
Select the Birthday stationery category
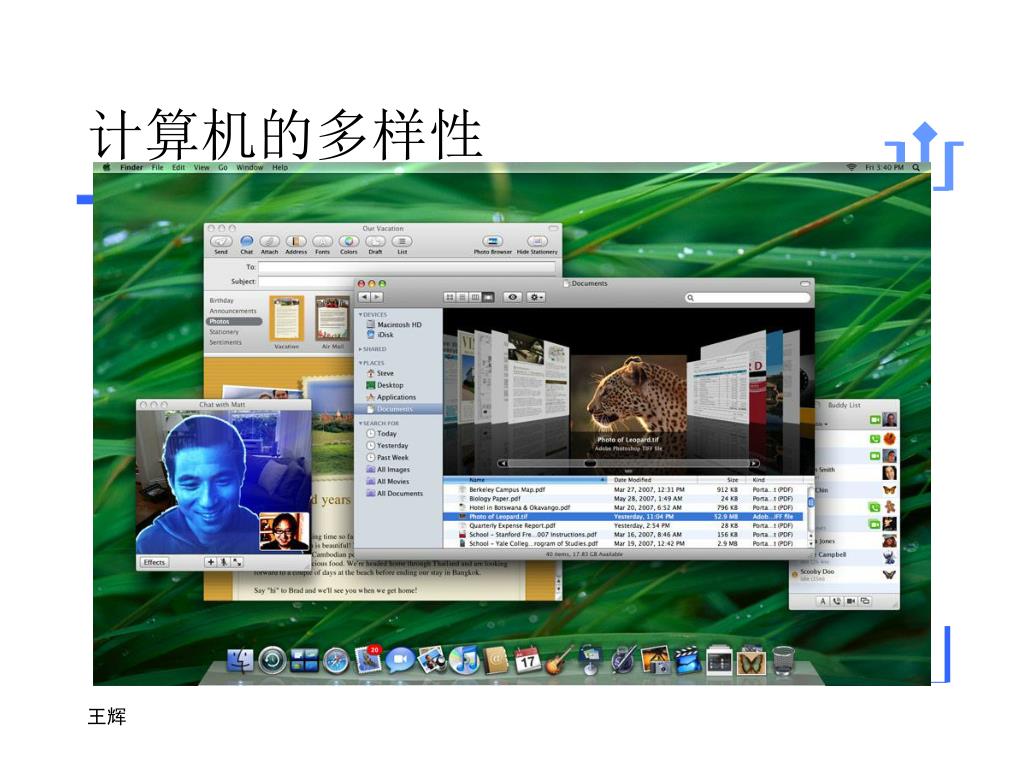click(x=221, y=300)
